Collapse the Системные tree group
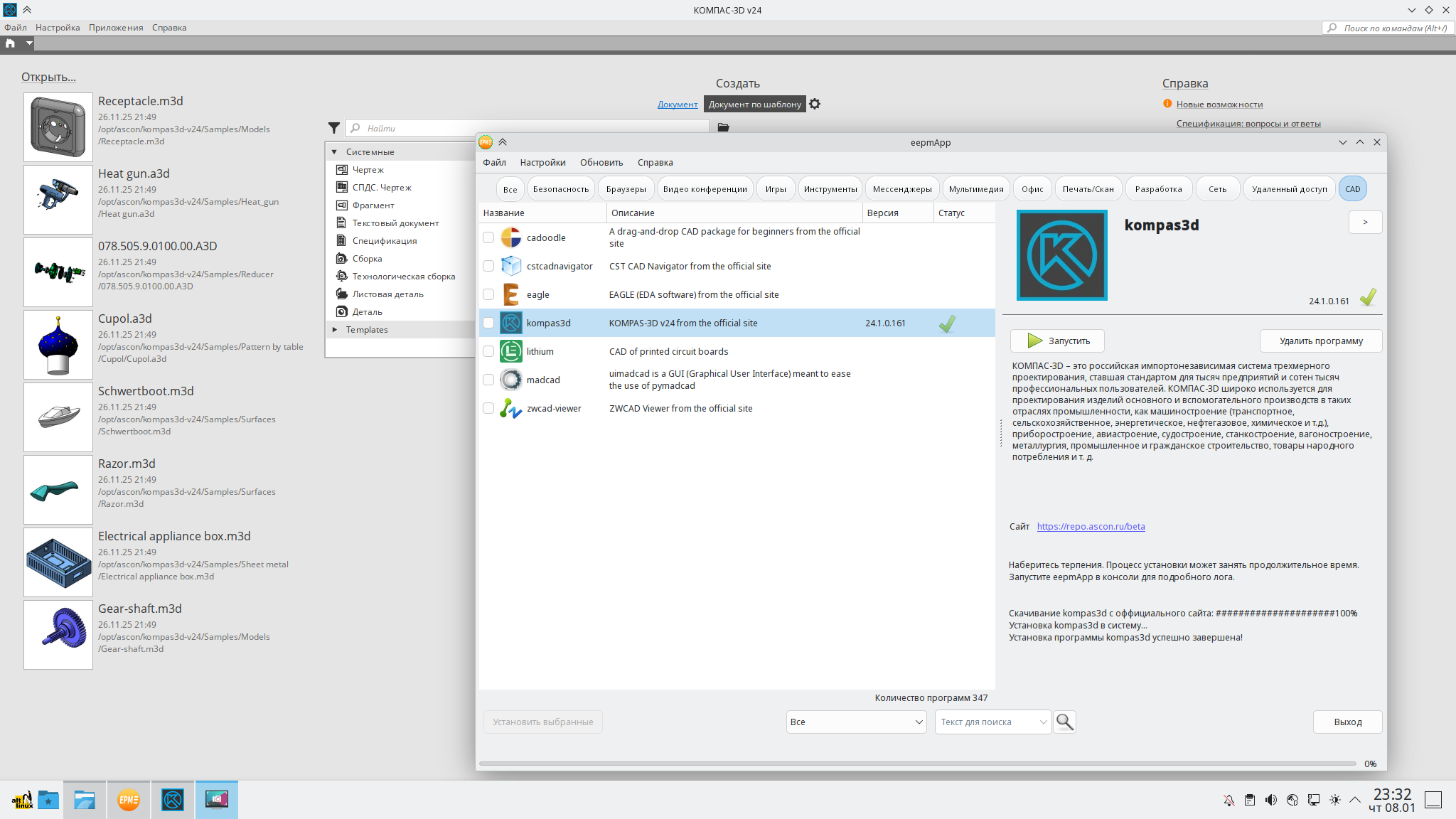 tap(335, 152)
